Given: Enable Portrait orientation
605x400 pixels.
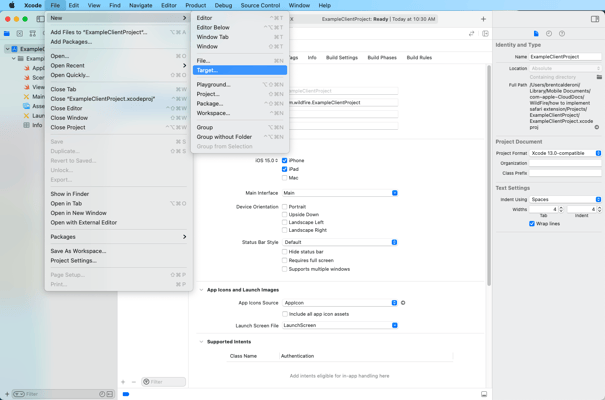Looking at the screenshot, I should click(x=284, y=207).
